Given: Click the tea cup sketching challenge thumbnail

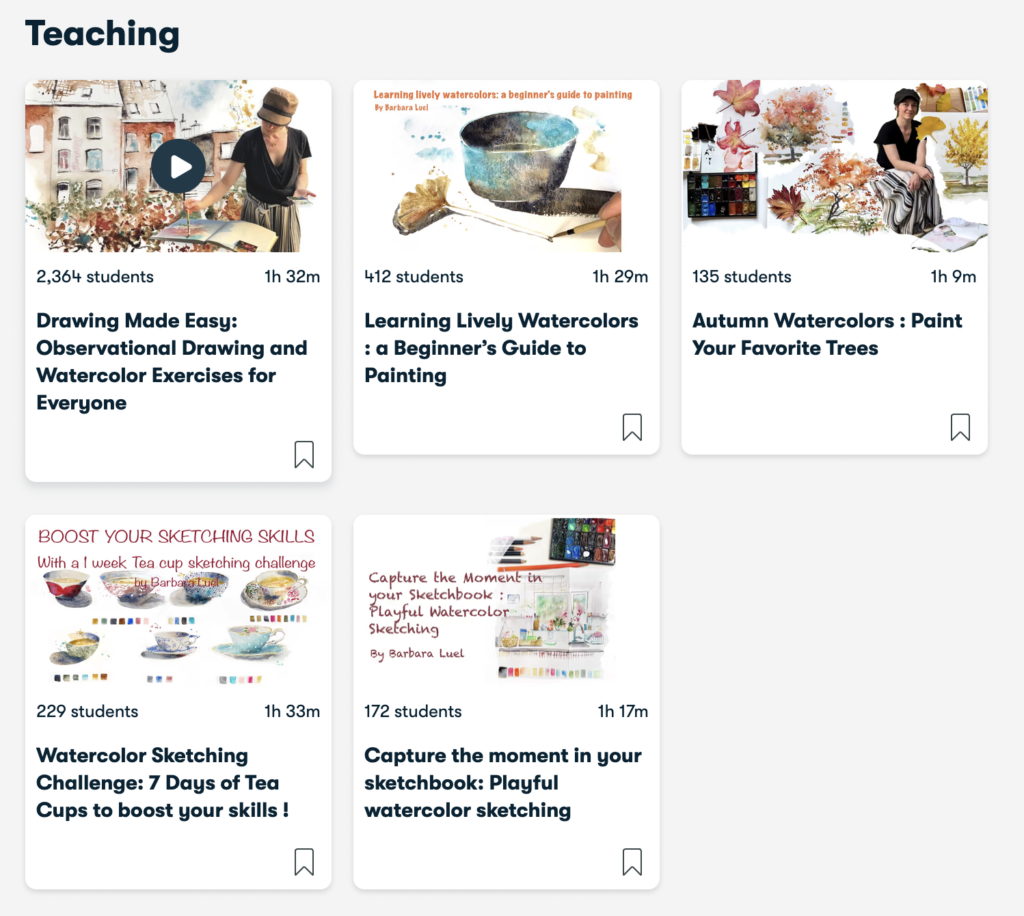Looking at the screenshot, I should (178, 601).
